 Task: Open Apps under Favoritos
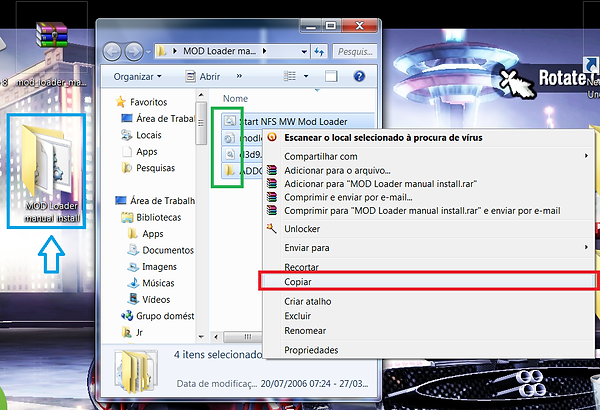coord(140,152)
